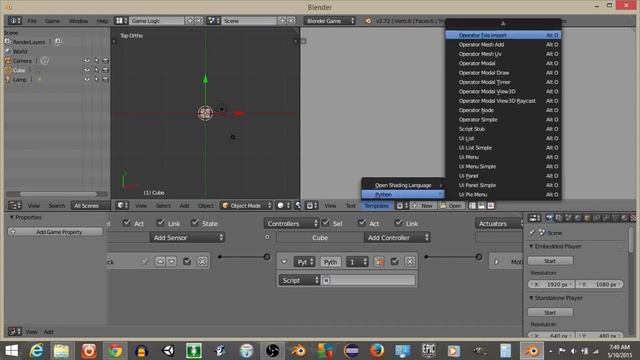Image resolution: width=640 pixels, height=360 pixels.
Task: Click outliner editor type icon
Action: tap(15, 205)
